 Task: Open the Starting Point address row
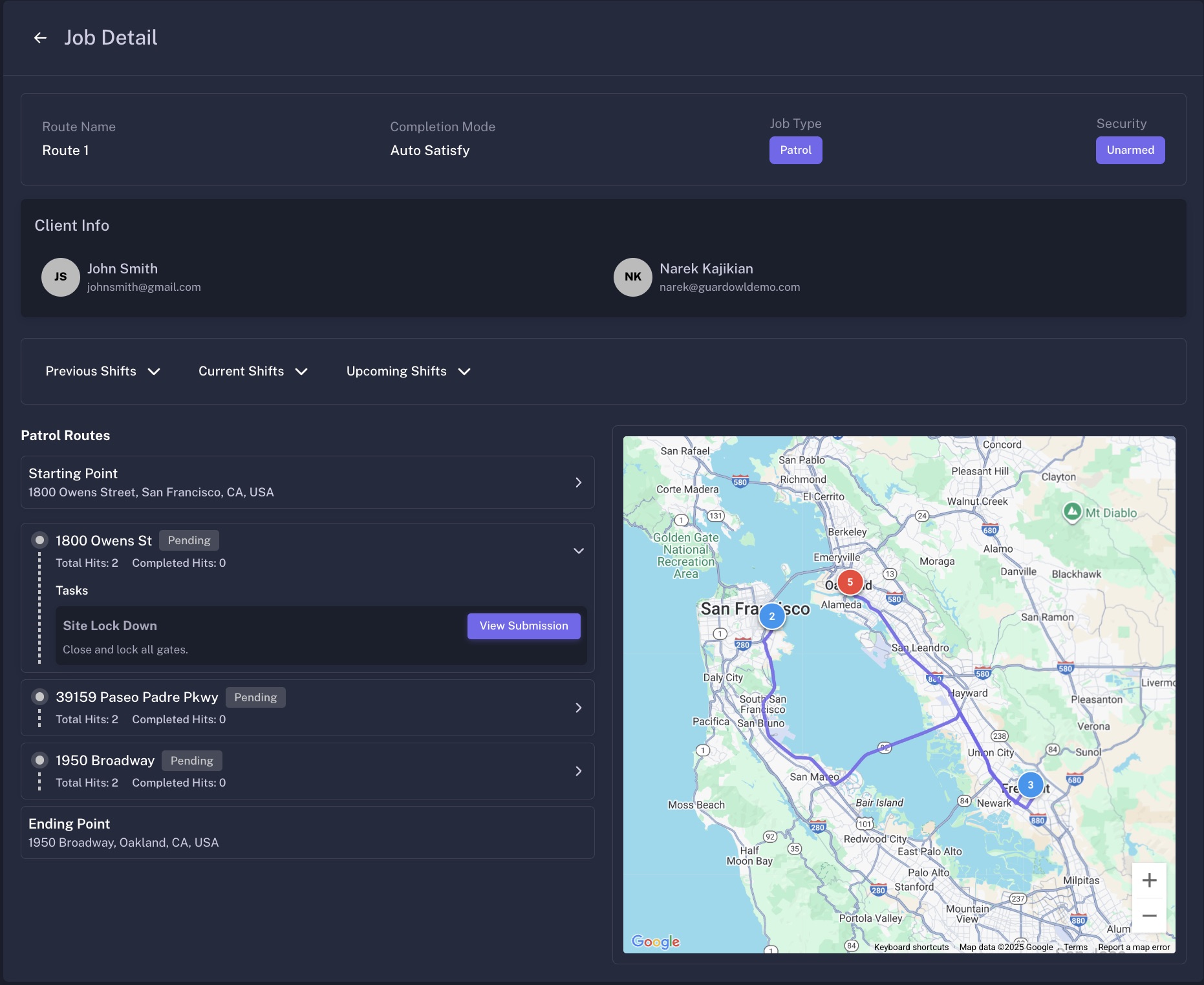pyautogui.click(x=307, y=483)
